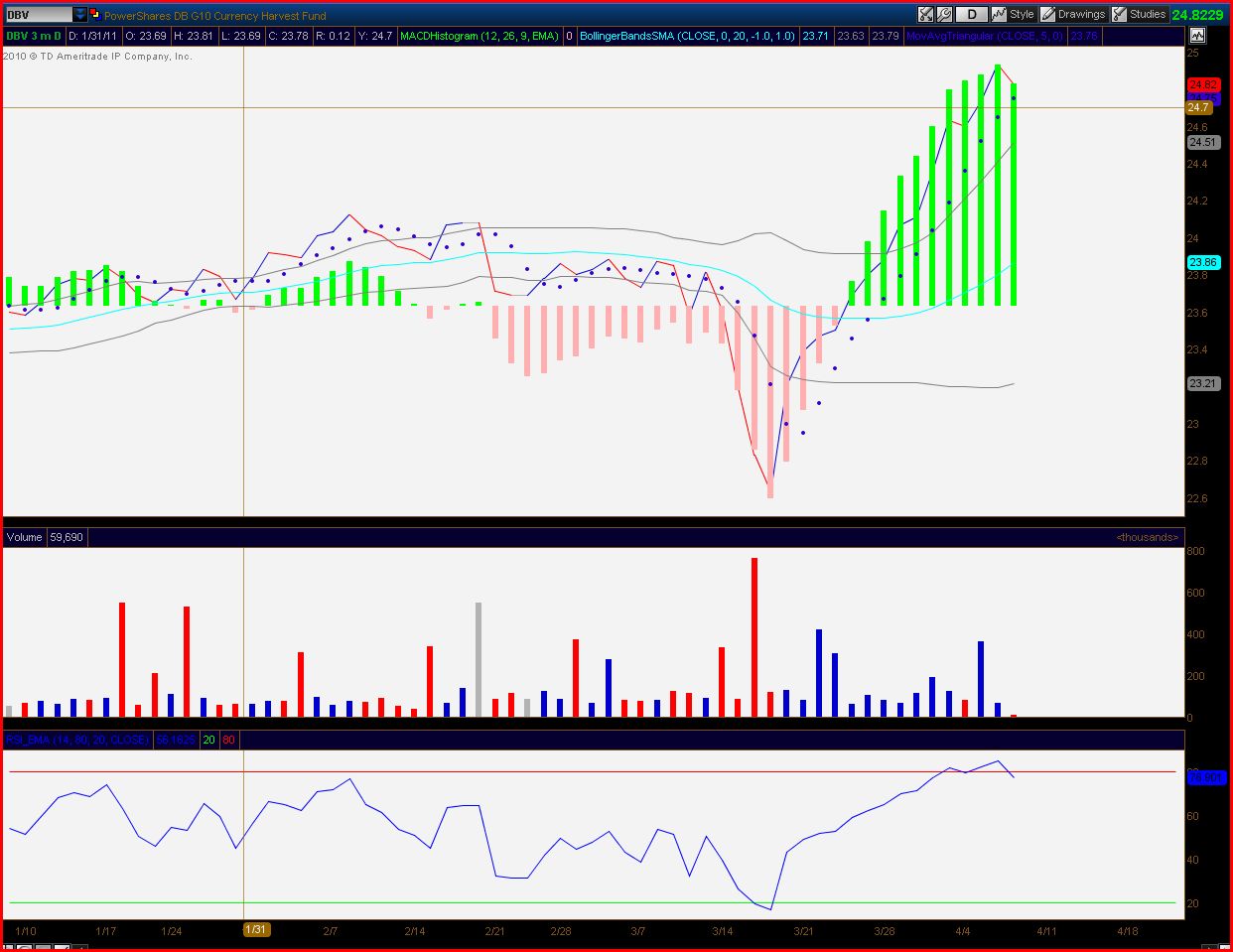Click the RSI_EMA (14, 80, 20, CLOSE) study label

pyautogui.click(x=77, y=740)
